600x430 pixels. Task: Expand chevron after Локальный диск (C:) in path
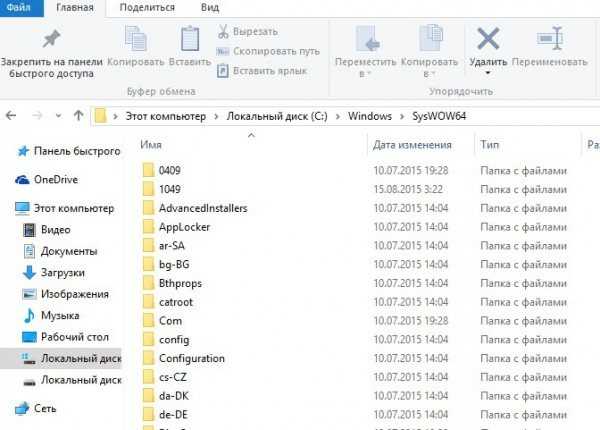pos(338,116)
